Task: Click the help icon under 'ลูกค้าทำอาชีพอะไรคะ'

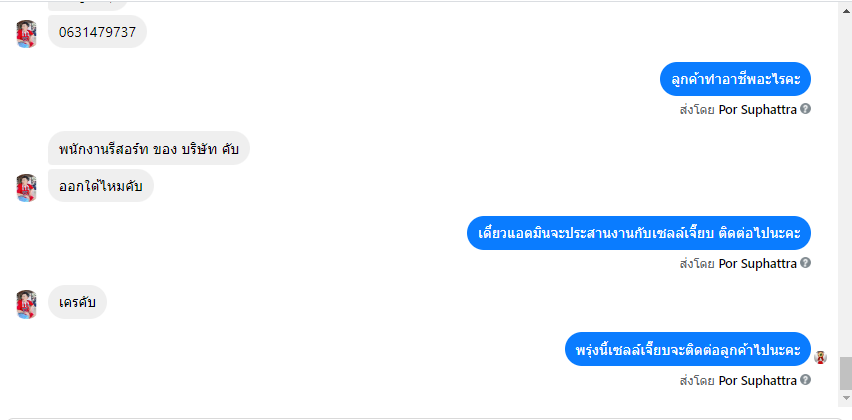Action: [805, 109]
